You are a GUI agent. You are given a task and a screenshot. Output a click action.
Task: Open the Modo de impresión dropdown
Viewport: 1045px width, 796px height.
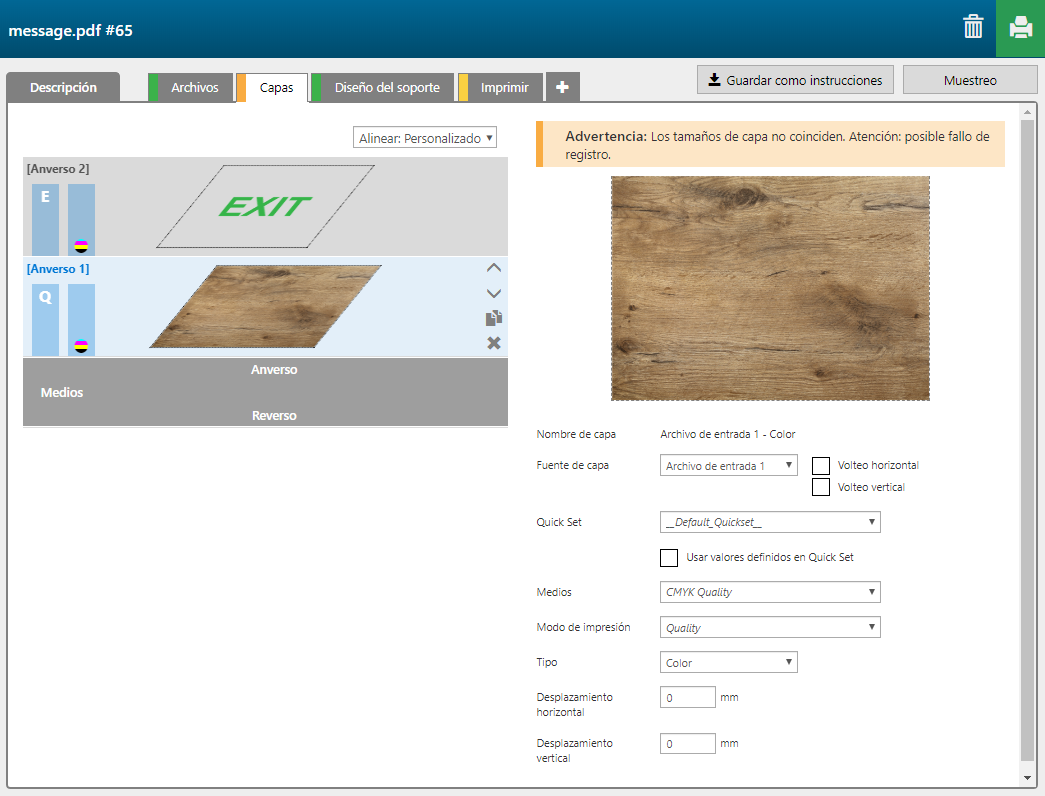pos(770,627)
